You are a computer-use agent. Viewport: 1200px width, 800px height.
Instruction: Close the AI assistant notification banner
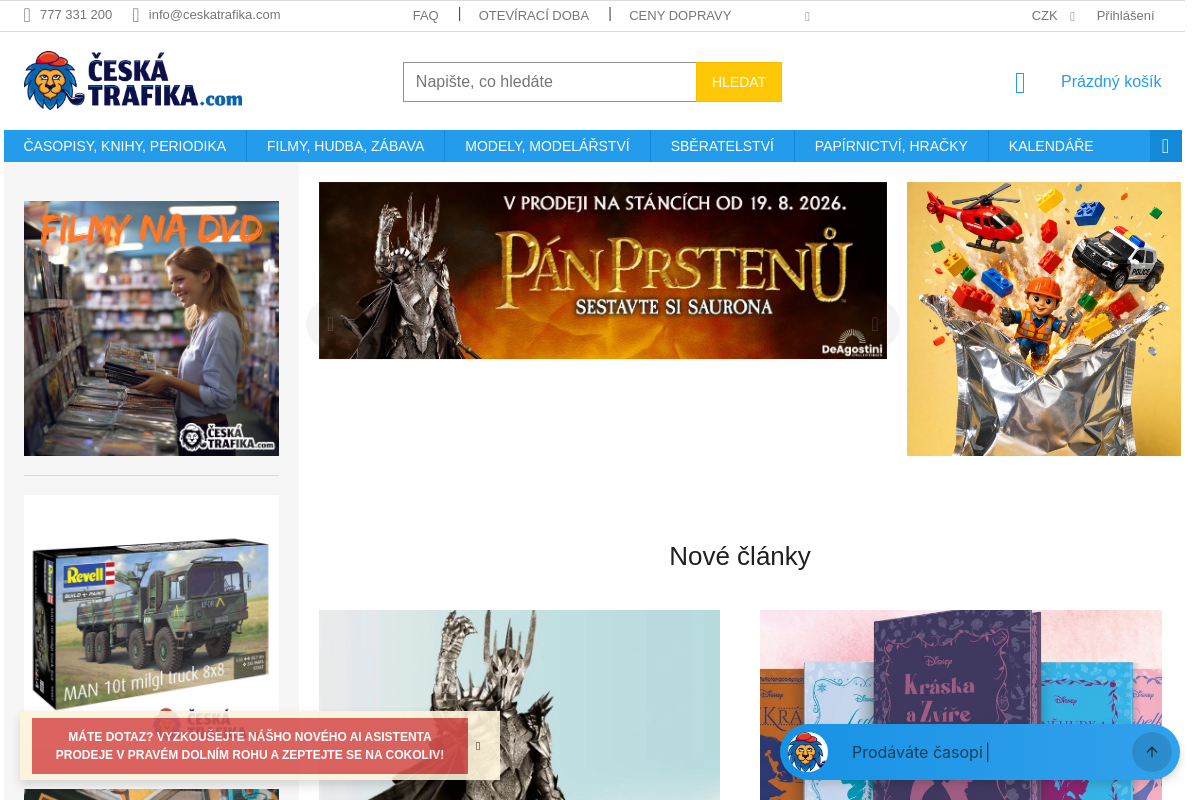pyautogui.click(x=478, y=746)
